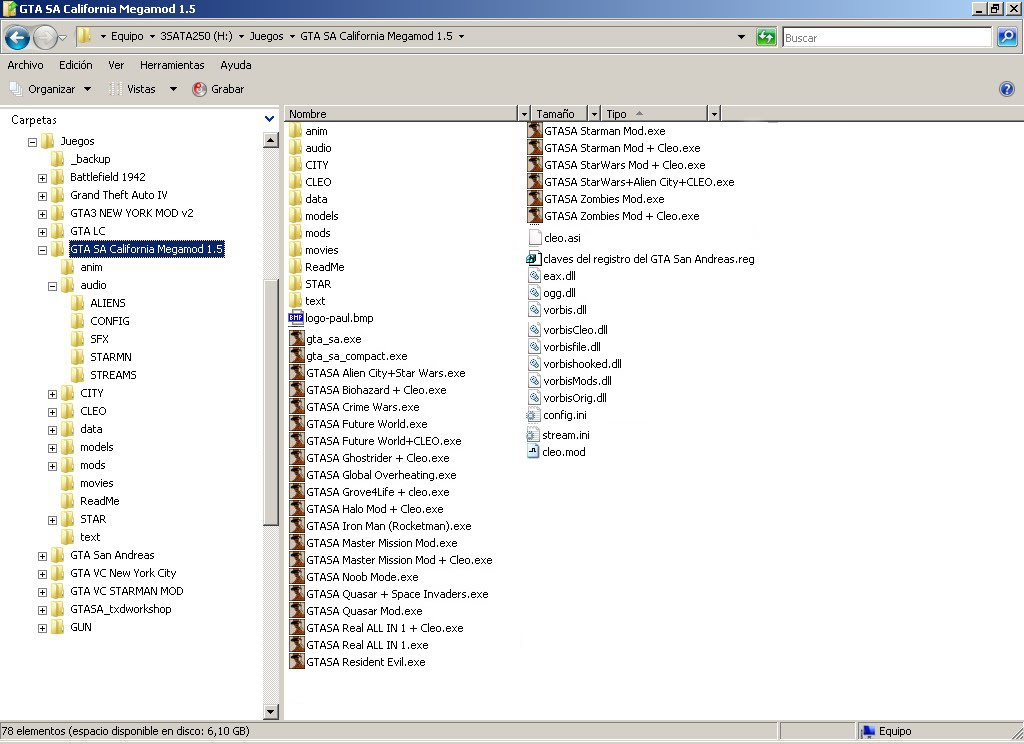The width and height of the screenshot is (1024, 744).
Task: Select the ALIENS folder in tree
Action: [x=107, y=303]
